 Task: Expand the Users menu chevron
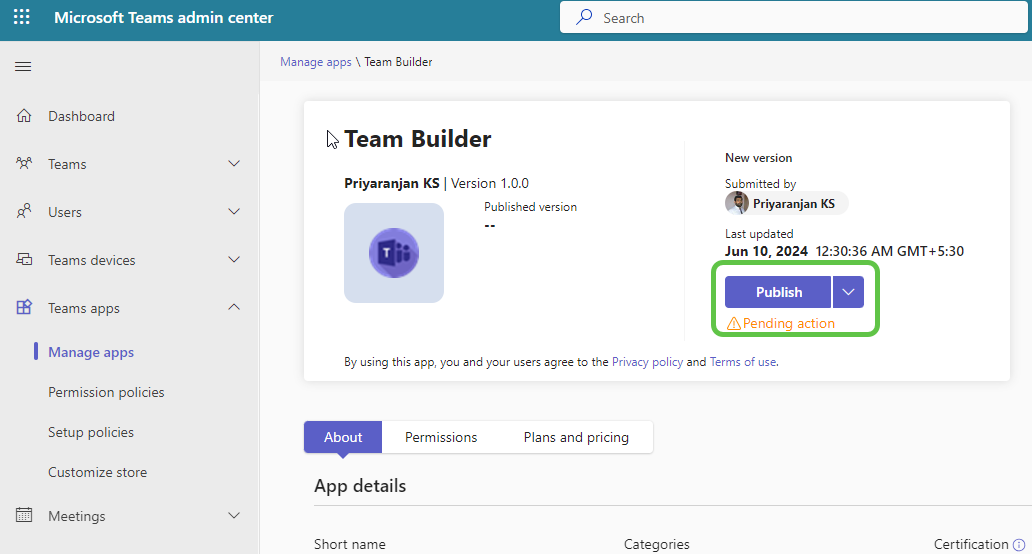point(234,211)
